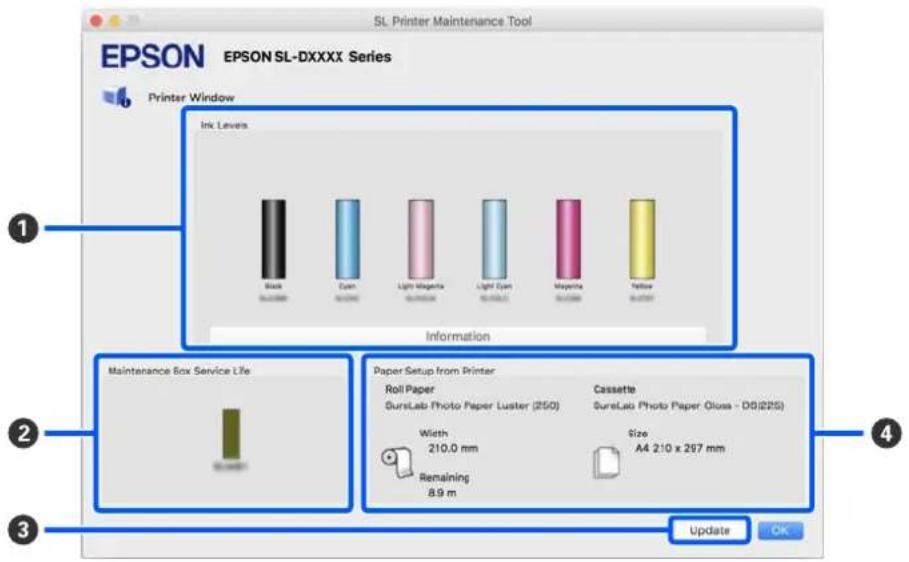
Task: Click the Update button
Action: 709,530
